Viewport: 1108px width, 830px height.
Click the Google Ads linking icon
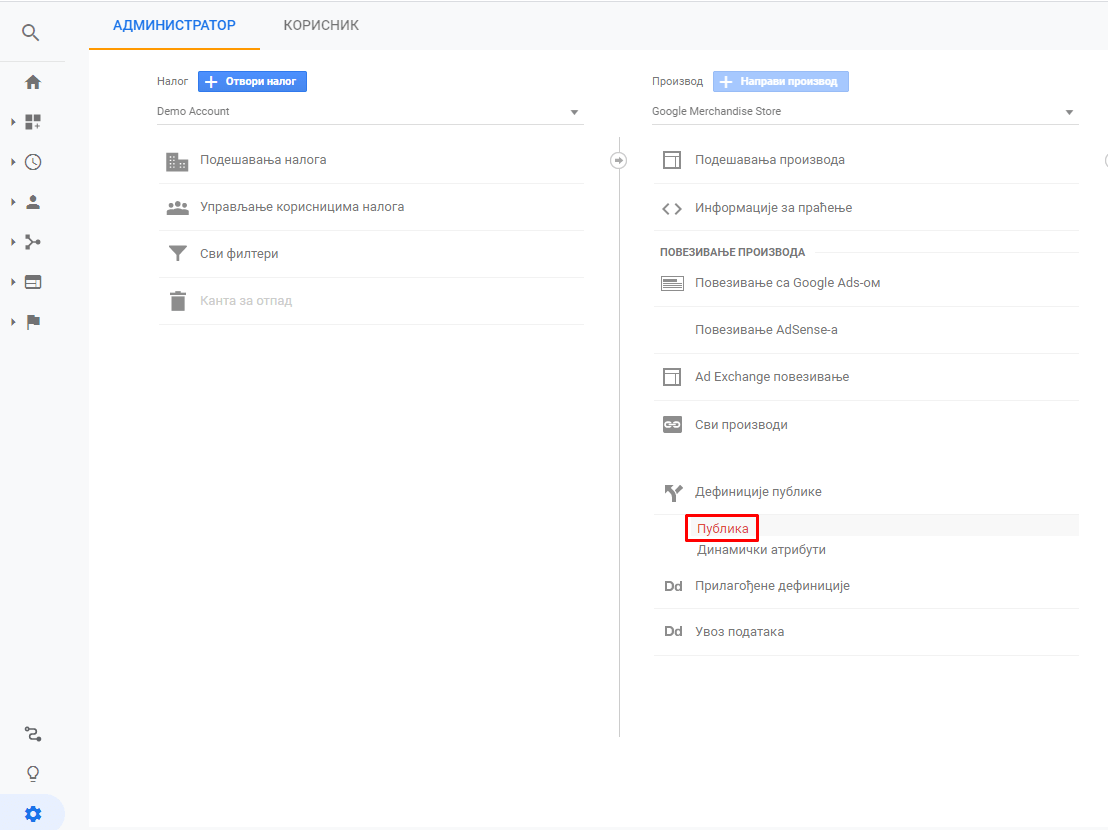(672, 283)
